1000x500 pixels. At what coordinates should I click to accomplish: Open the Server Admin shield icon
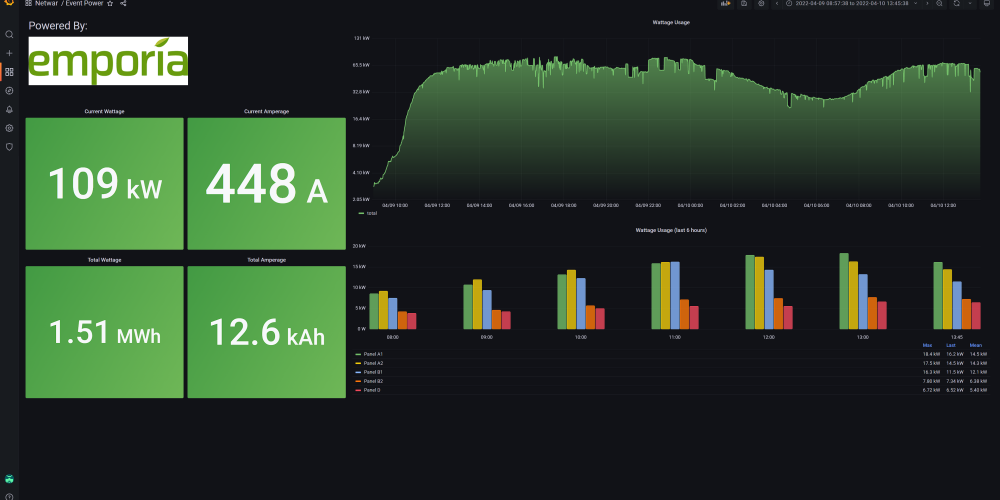(9, 147)
